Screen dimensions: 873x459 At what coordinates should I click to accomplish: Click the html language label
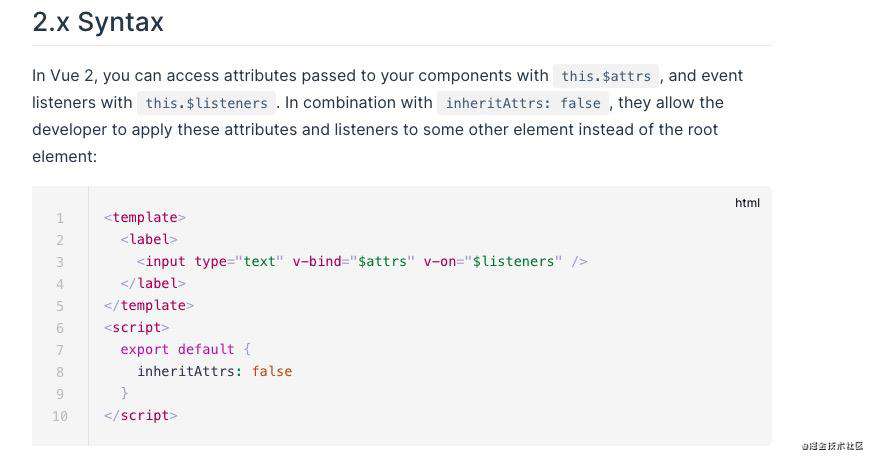747,203
